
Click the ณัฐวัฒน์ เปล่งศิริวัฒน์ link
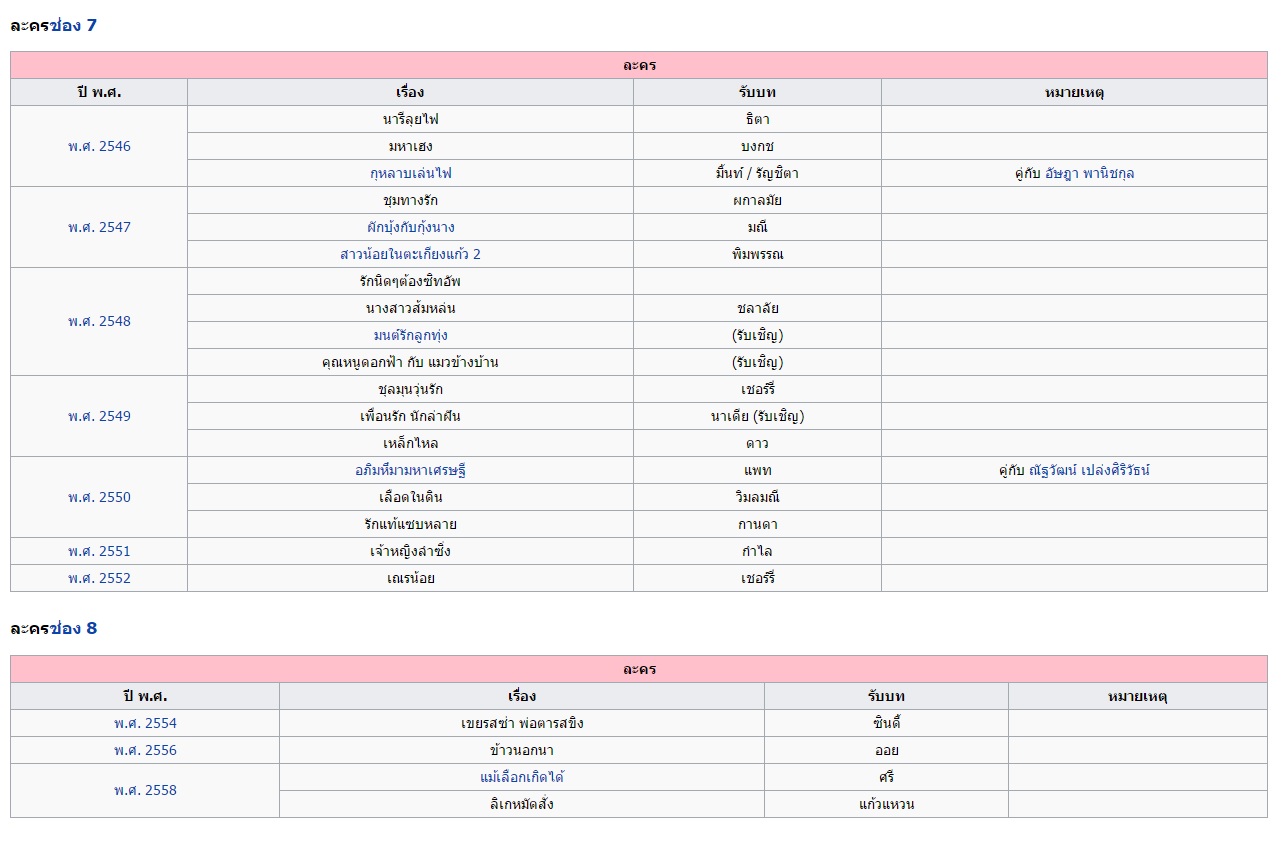[1089, 470]
